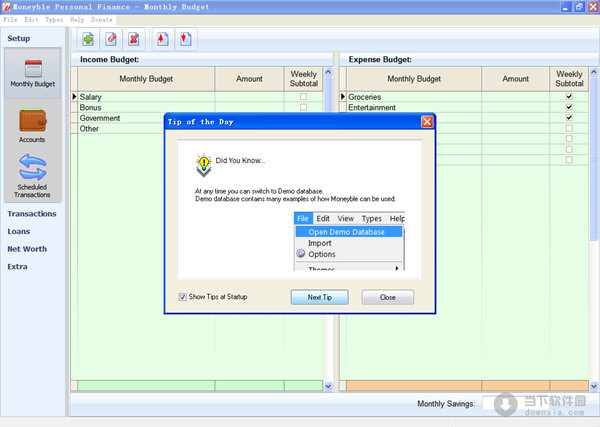
Task: Click the Move Up arrow toolbar icon
Action: (163, 39)
